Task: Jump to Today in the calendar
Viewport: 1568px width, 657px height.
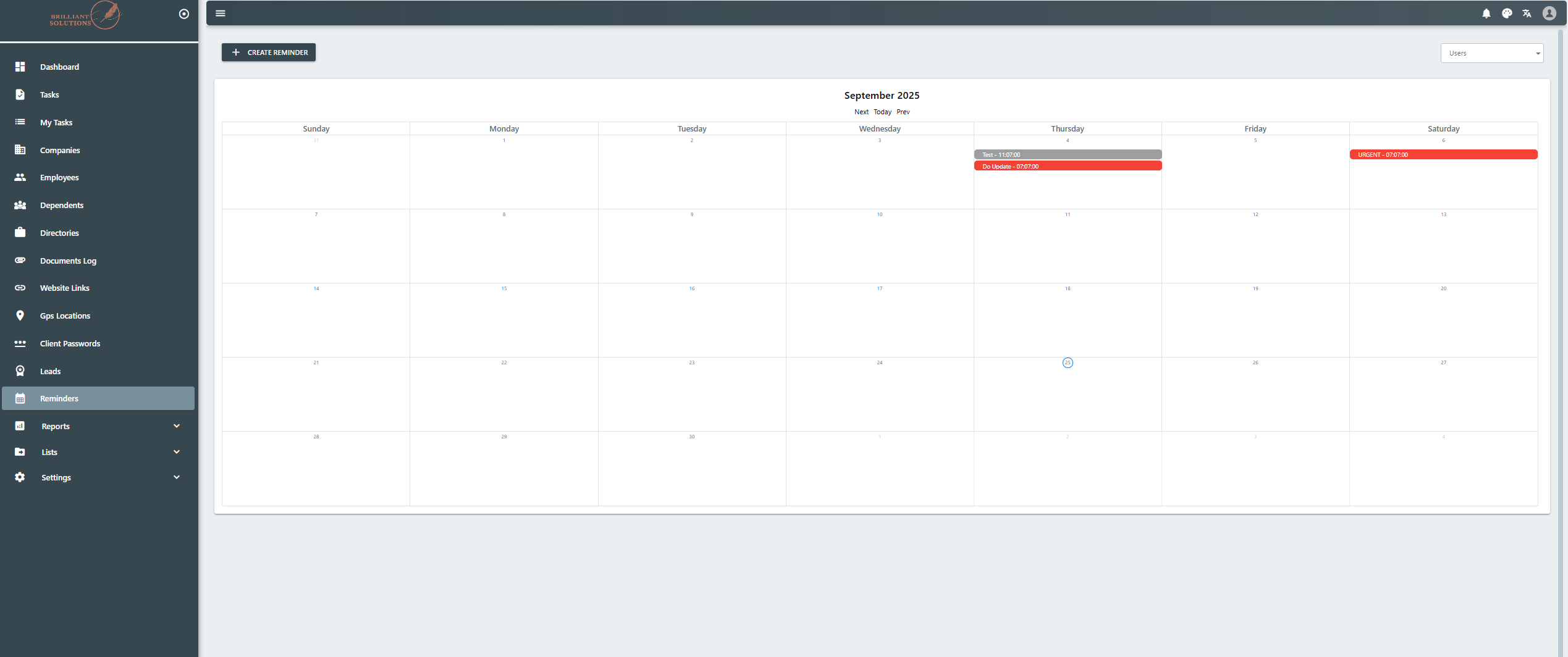Action: 882,112
